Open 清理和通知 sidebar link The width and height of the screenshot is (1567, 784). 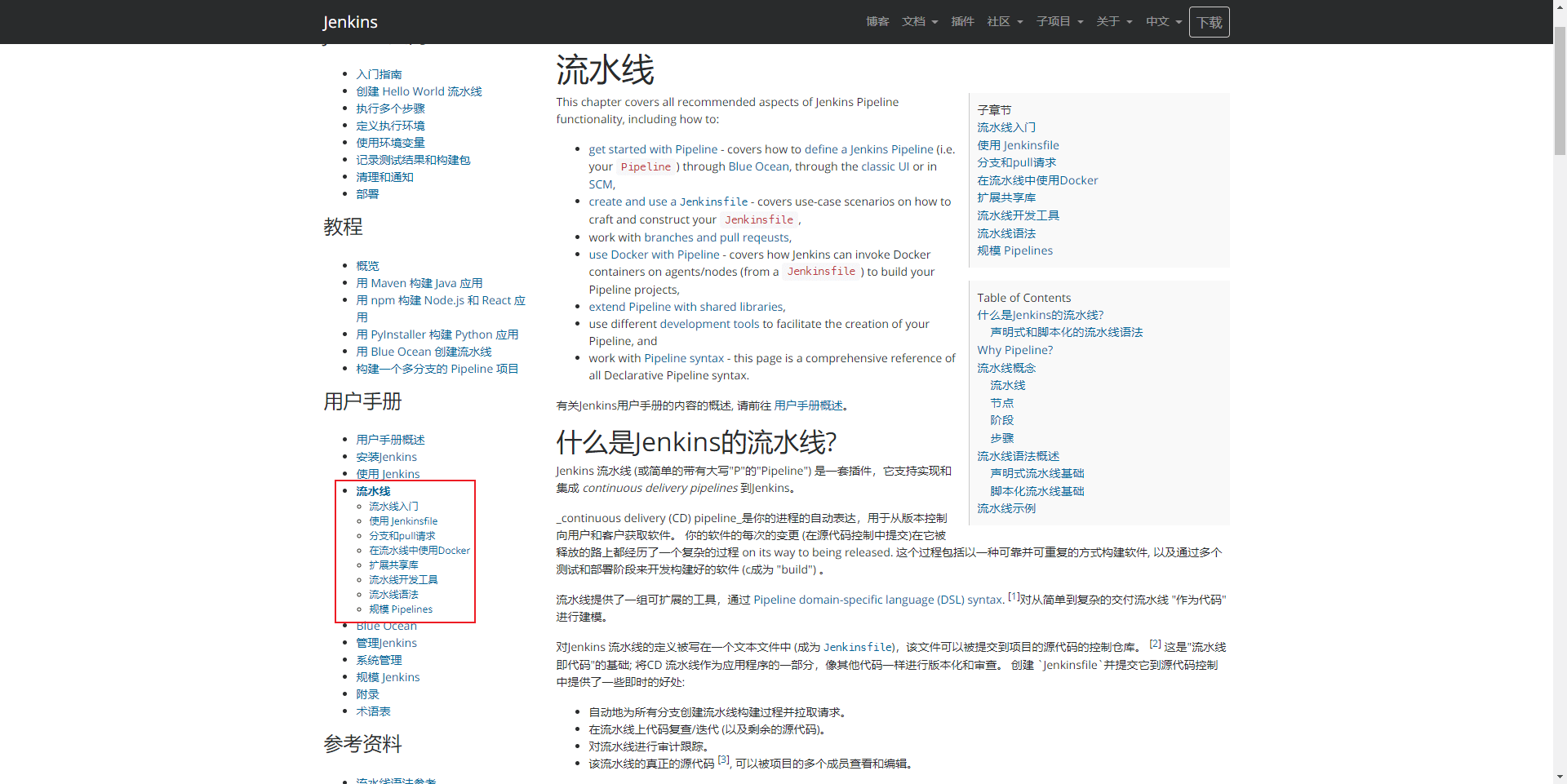pyautogui.click(x=384, y=177)
